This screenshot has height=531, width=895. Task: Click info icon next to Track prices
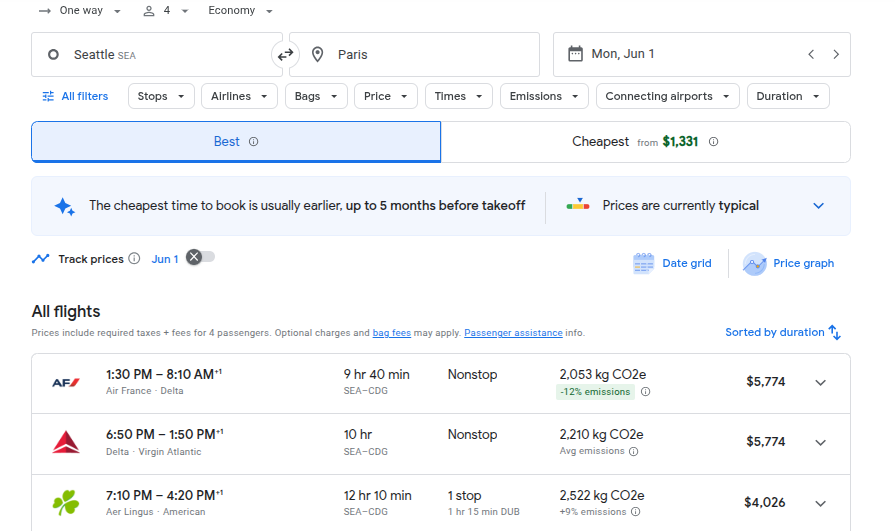[134, 259]
